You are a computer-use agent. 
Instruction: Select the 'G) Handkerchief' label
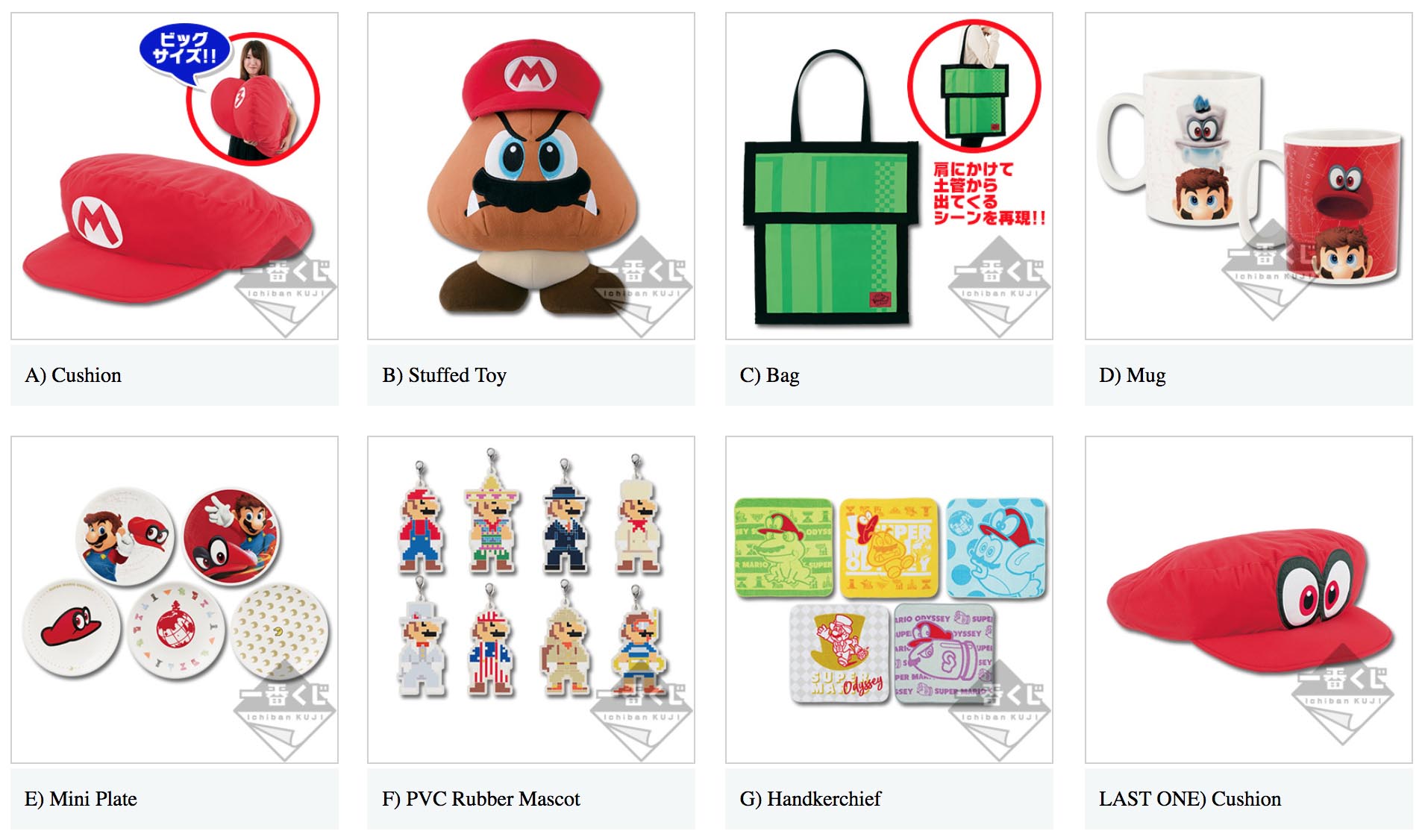pyautogui.click(x=810, y=799)
